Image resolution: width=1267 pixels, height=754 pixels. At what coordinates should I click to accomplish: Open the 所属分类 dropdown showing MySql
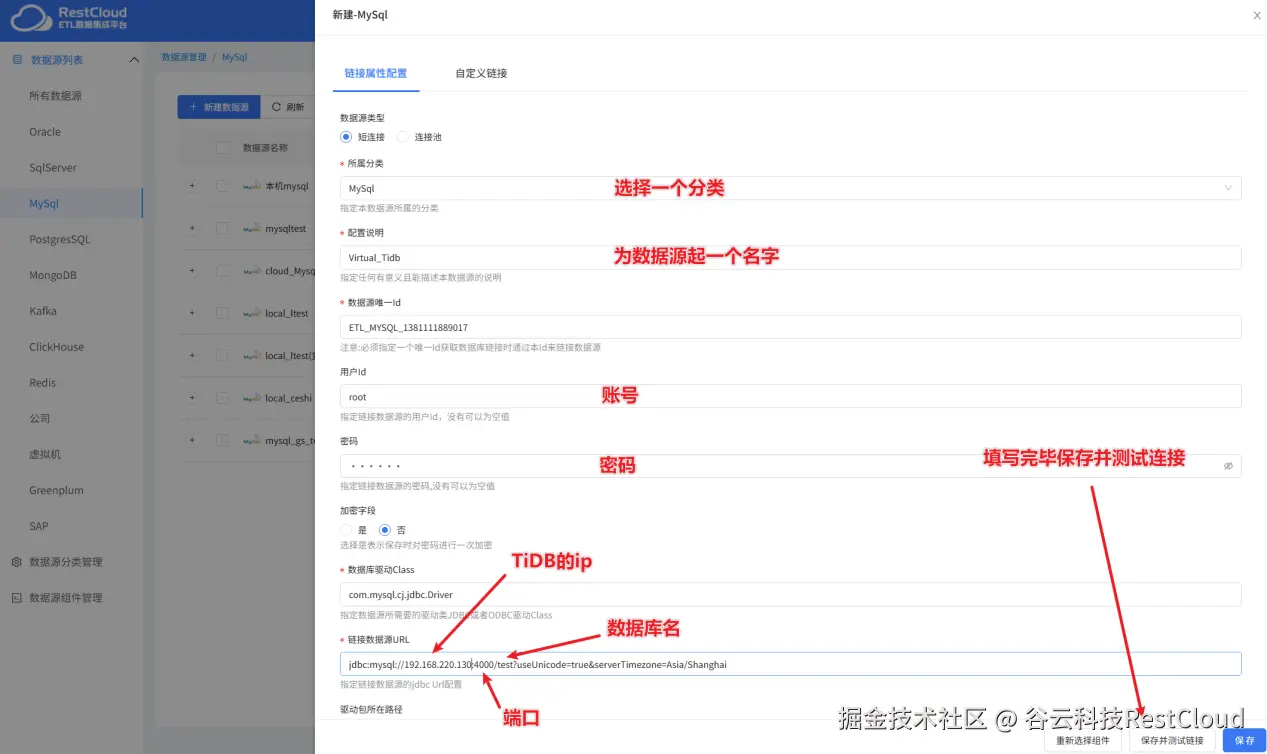[x=791, y=188]
